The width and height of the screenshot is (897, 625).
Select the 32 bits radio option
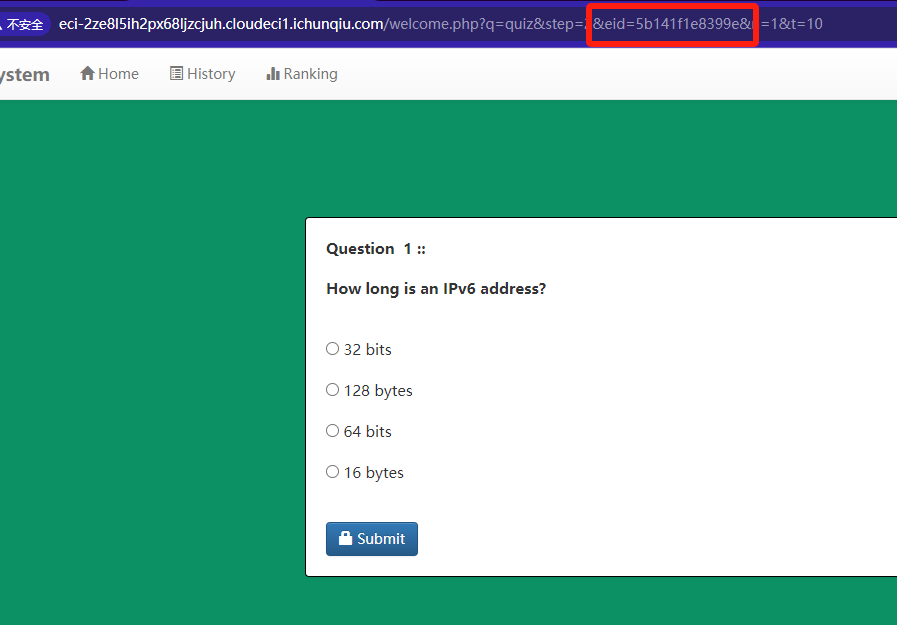(332, 349)
